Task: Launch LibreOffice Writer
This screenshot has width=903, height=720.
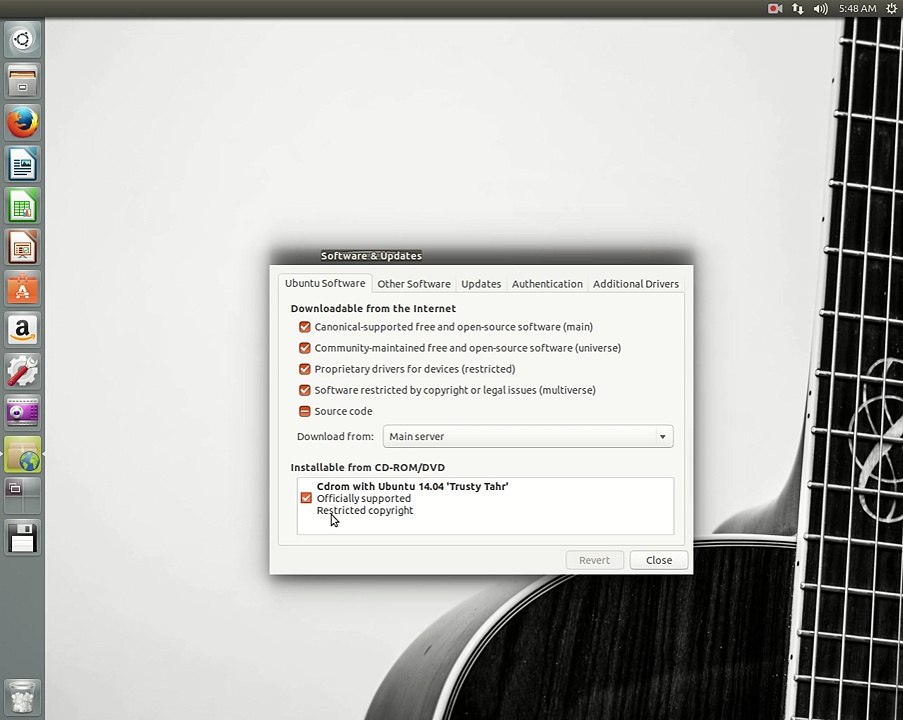Action: [22, 164]
